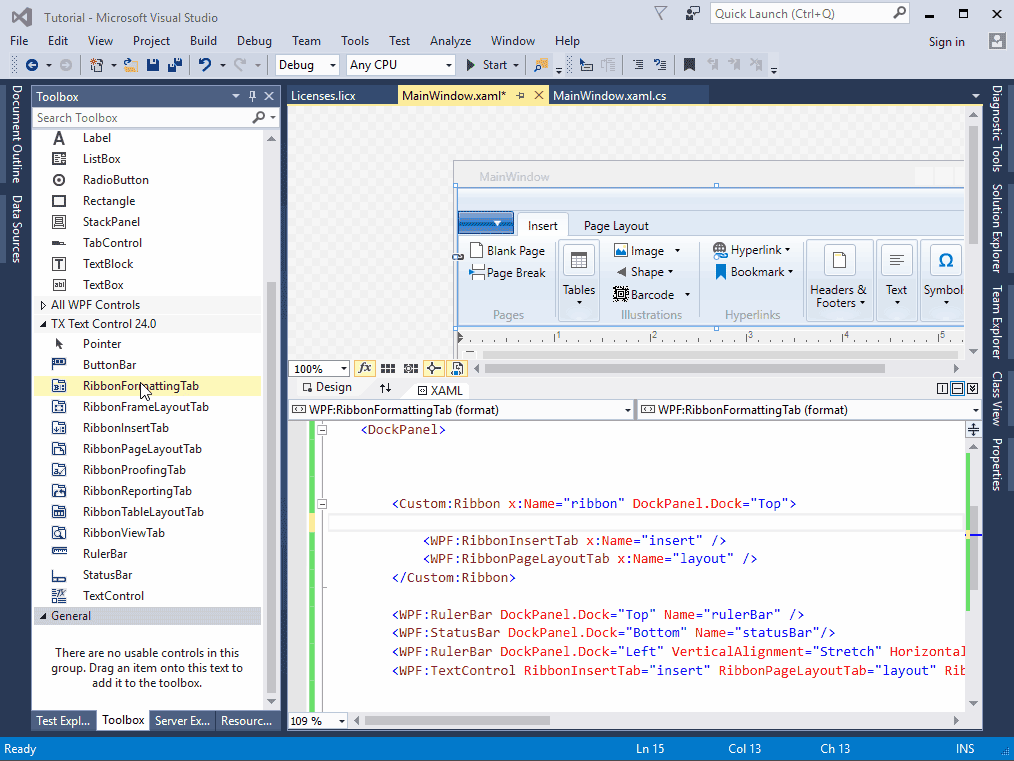Click the Navigate Backward arrow icon
Image resolution: width=1014 pixels, height=761 pixels.
[32, 65]
